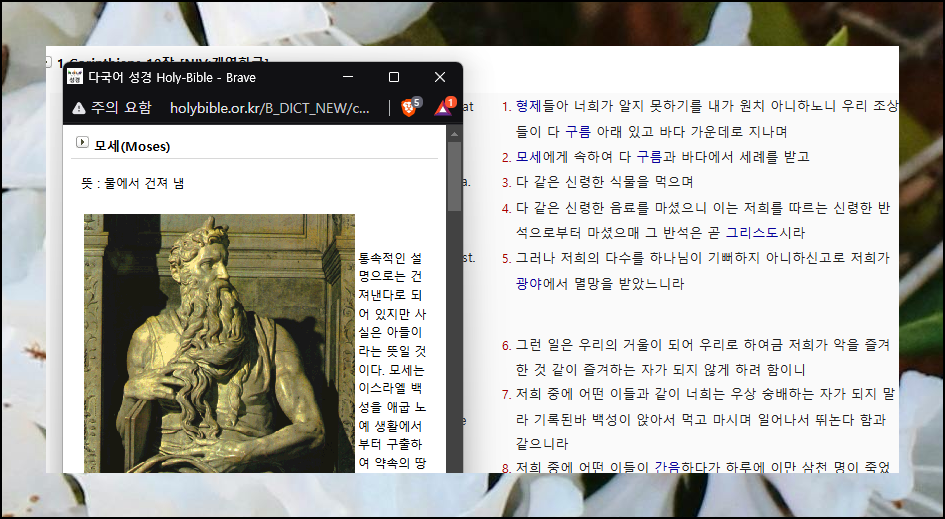
Task: Click verse 3 text 다 같은 신령한 식물을 먹으며
Action: pyautogui.click(x=604, y=182)
